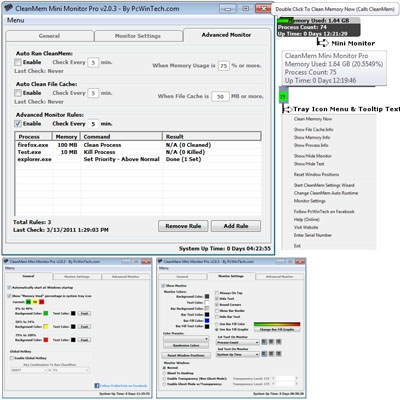Click app icon in Advanced Monitor window title bar
The image size is (400, 400).
click(8, 8)
